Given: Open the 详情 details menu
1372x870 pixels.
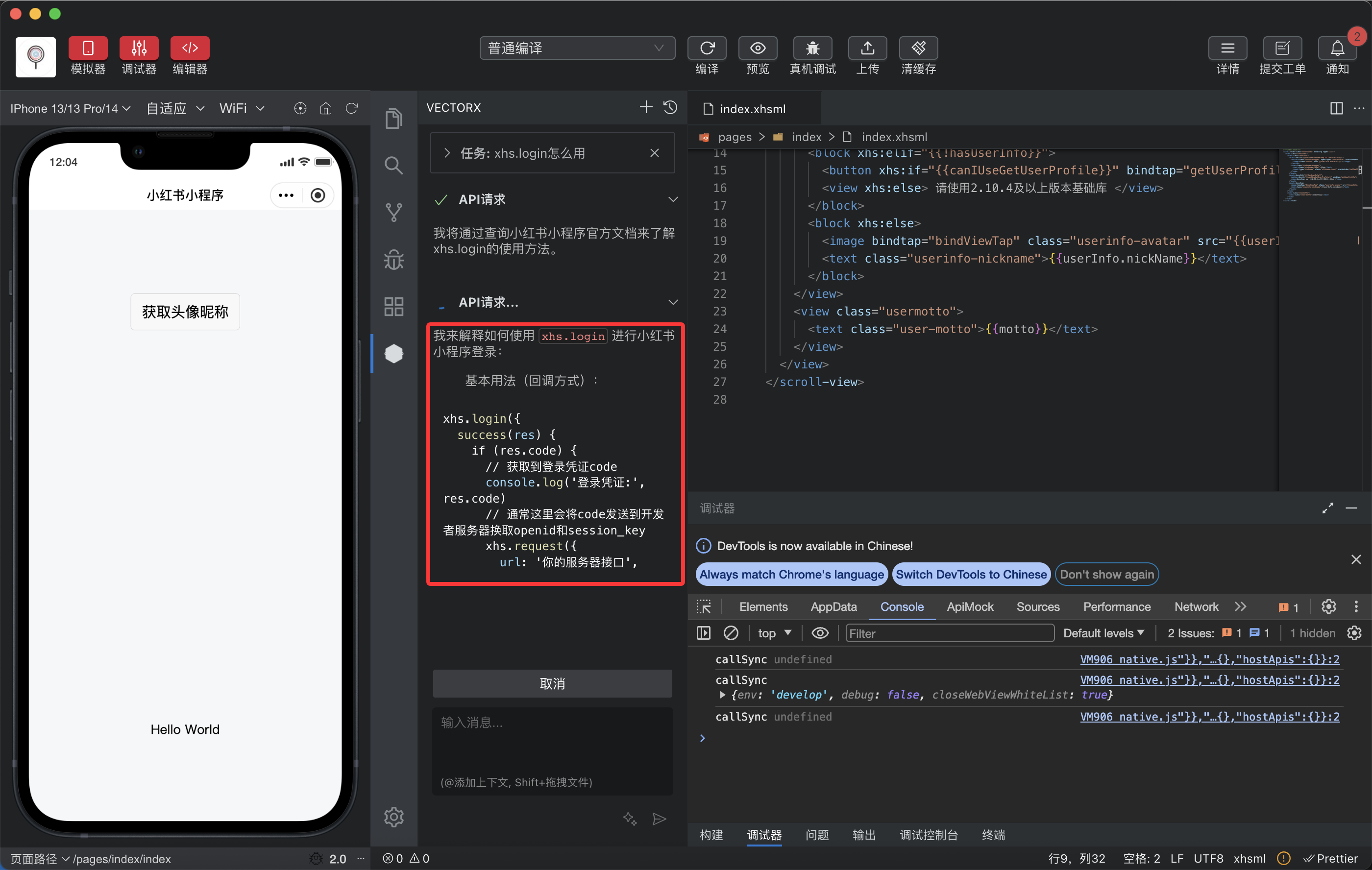Looking at the screenshot, I should [x=1227, y=48].
